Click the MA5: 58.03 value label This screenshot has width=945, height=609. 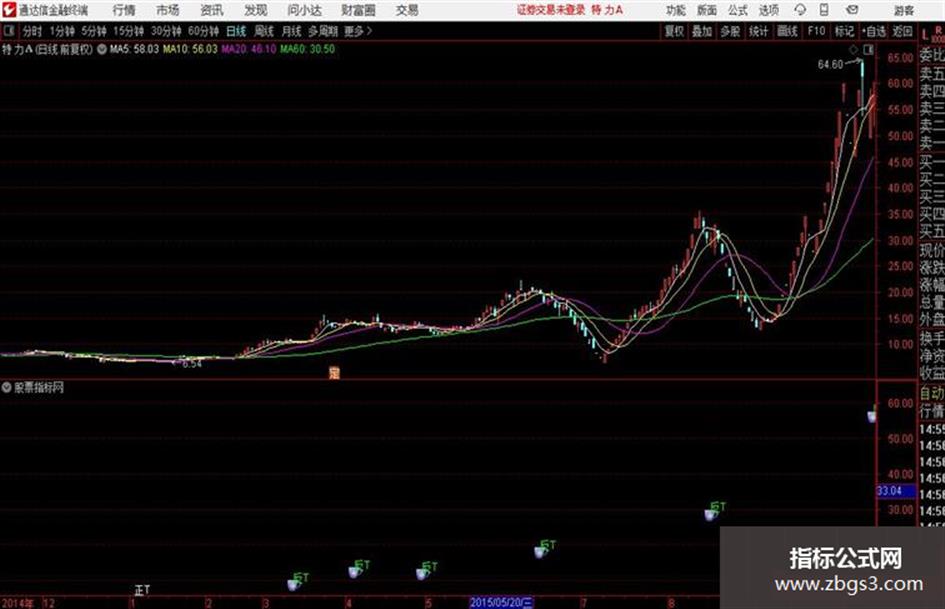[134, 49]
